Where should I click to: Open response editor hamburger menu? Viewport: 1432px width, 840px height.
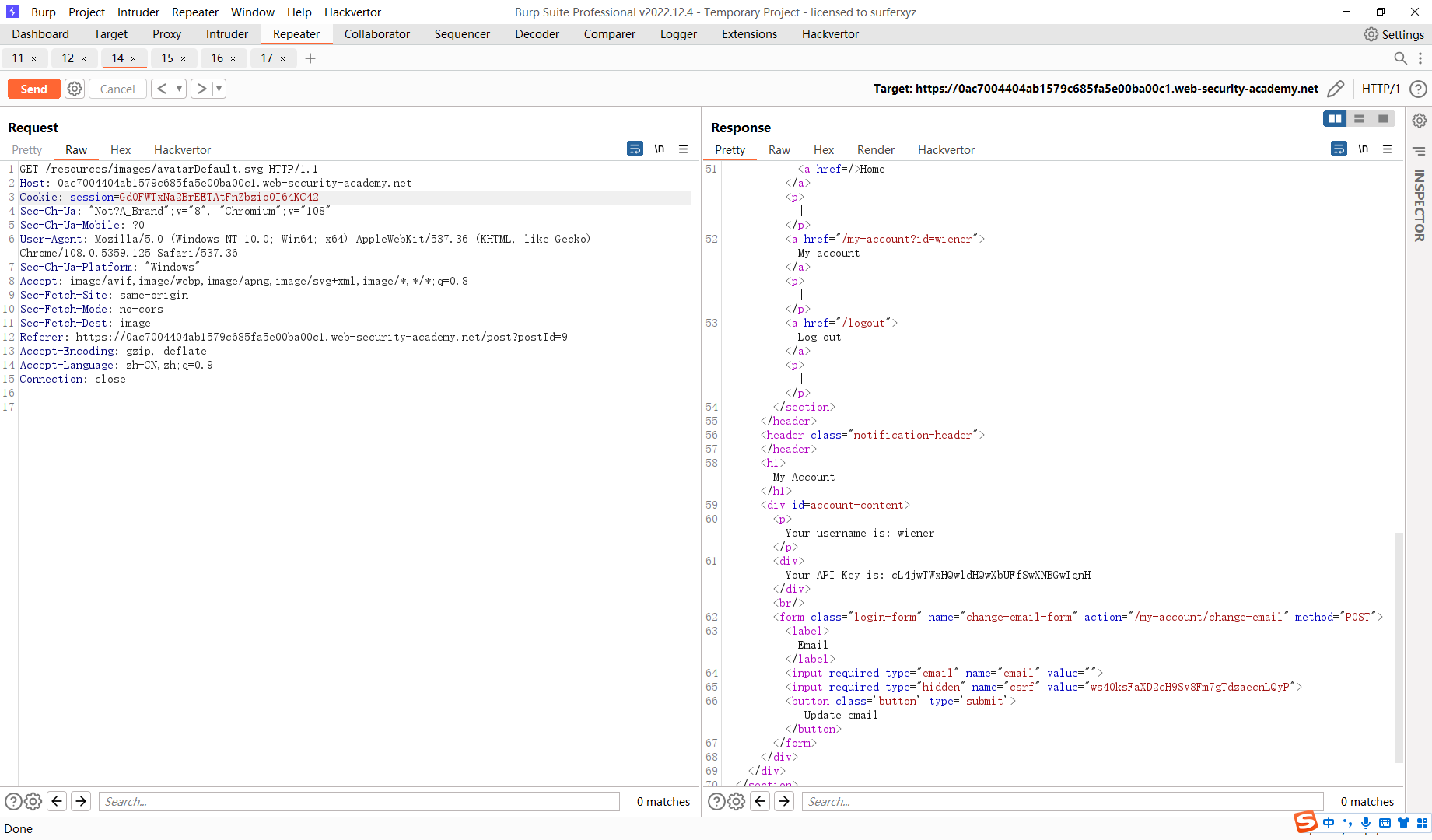point(1387,149)
